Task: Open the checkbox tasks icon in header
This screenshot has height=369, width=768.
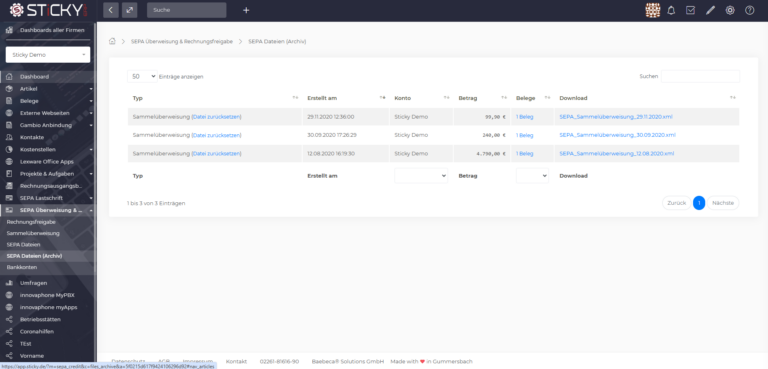Action: [691, 10]
